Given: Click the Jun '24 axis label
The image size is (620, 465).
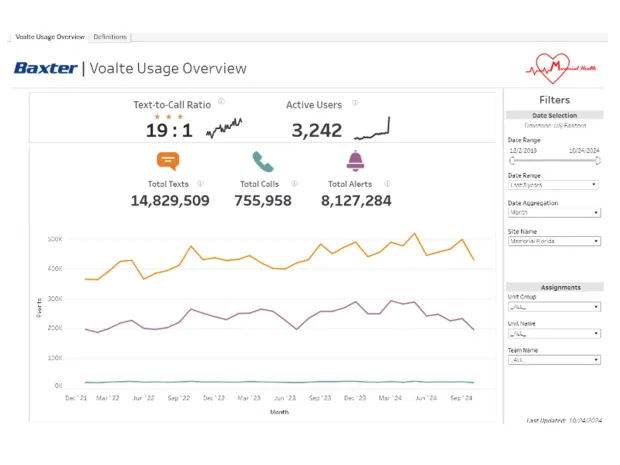Looking at the screenshot, I should 426,398.
